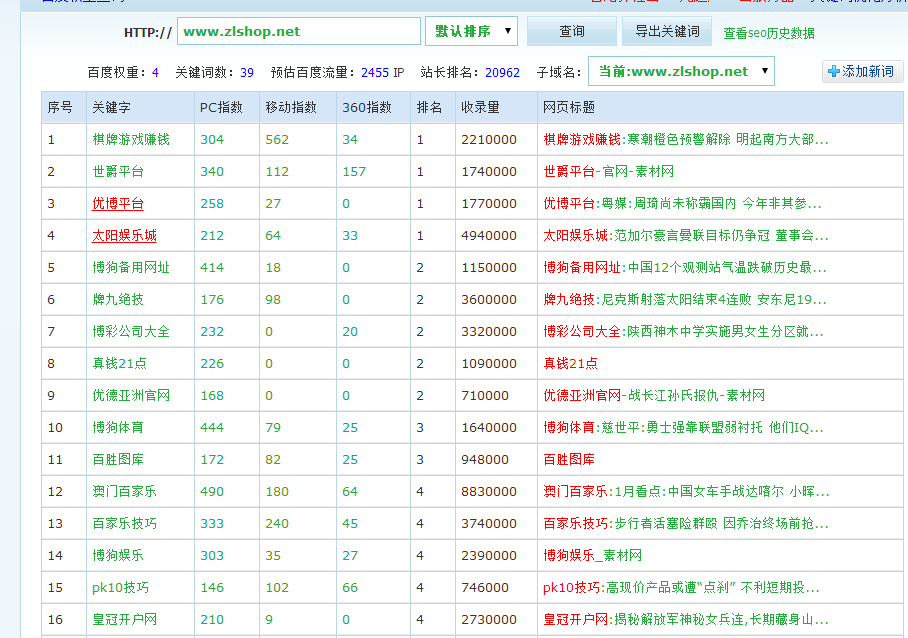
Task: Click indexed count 4940000
Action: pyautogui.click(x=489, y=236)
